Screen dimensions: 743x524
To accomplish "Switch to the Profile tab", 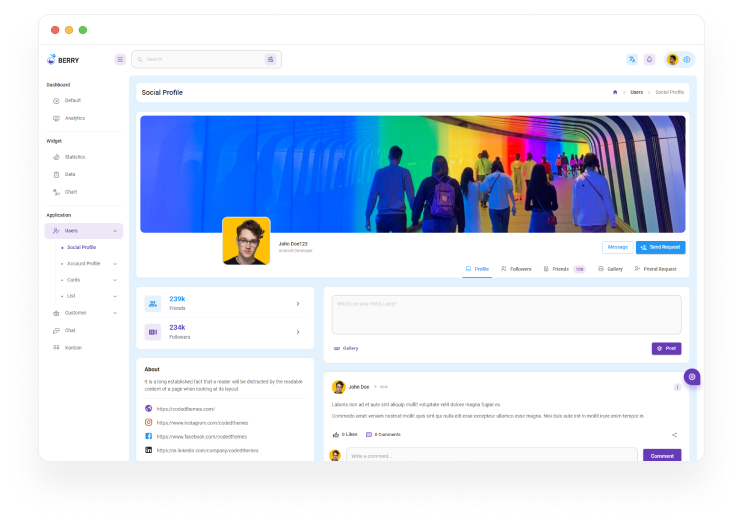I will pyautogui.click(x=477, y=269).
